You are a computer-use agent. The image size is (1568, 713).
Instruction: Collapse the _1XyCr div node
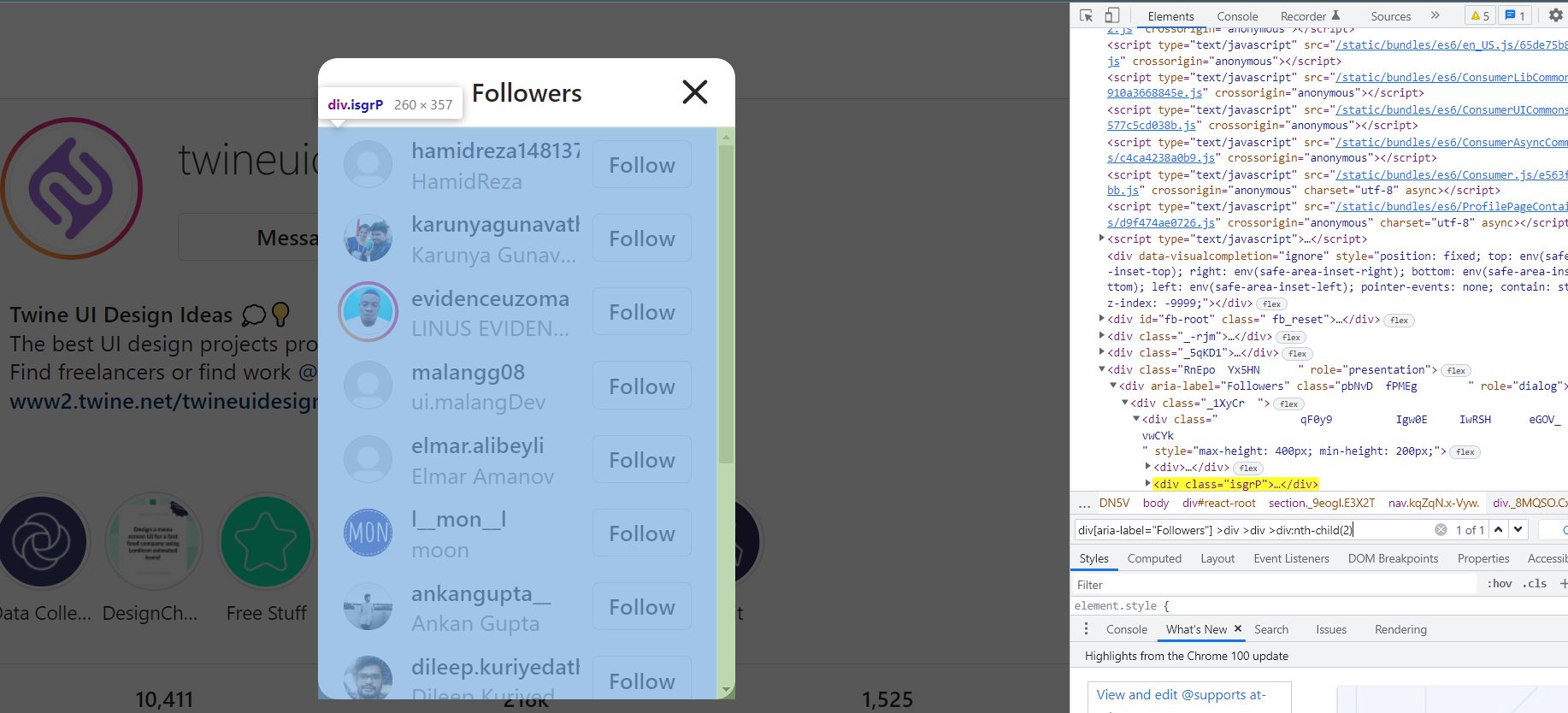1125,403
